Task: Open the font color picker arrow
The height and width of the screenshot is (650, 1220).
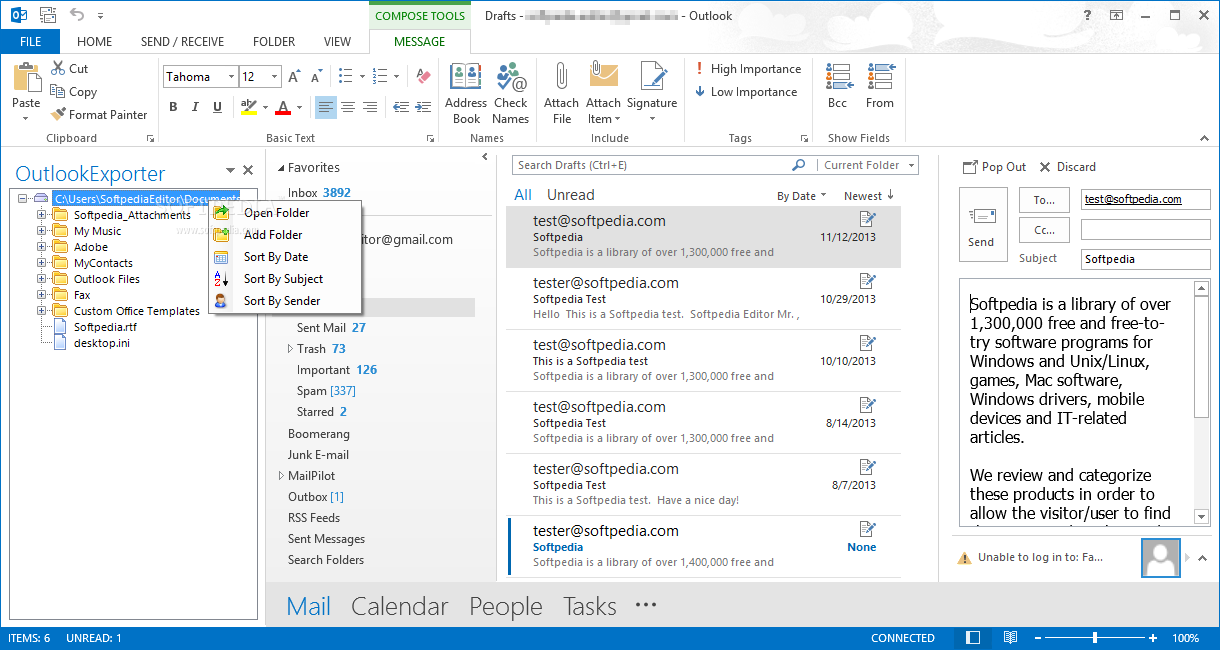Action: click(x=299, y=107)
